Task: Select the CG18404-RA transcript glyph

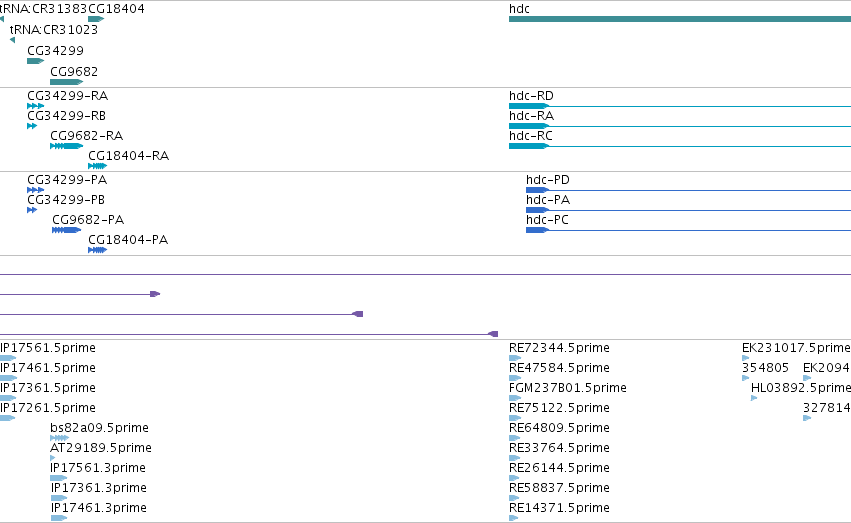Action: (97, 166)
